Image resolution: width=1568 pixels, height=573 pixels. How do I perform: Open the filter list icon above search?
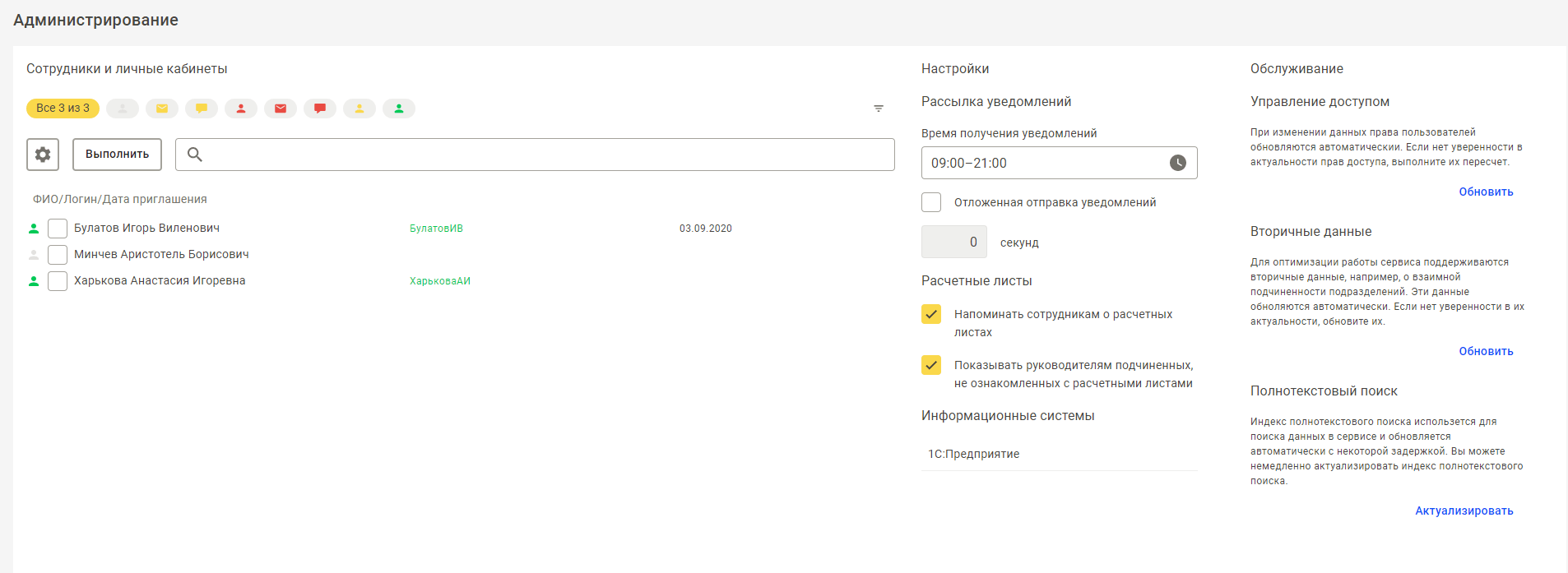point(879,109)
